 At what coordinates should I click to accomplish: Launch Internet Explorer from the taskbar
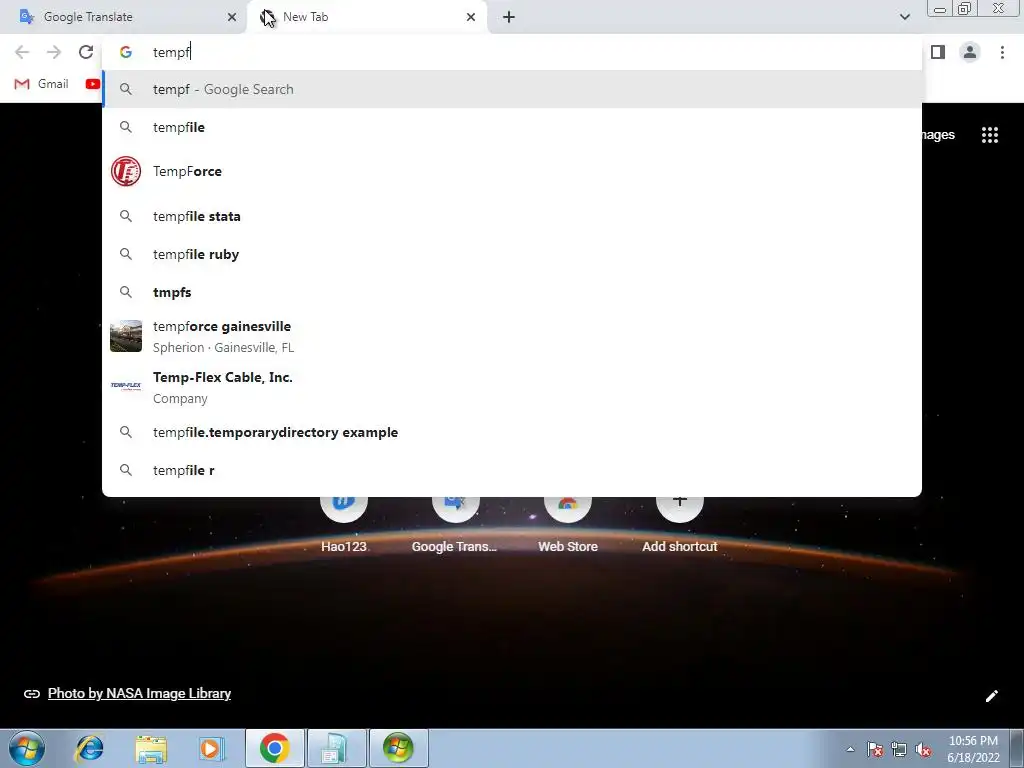(x=89, y=748)
